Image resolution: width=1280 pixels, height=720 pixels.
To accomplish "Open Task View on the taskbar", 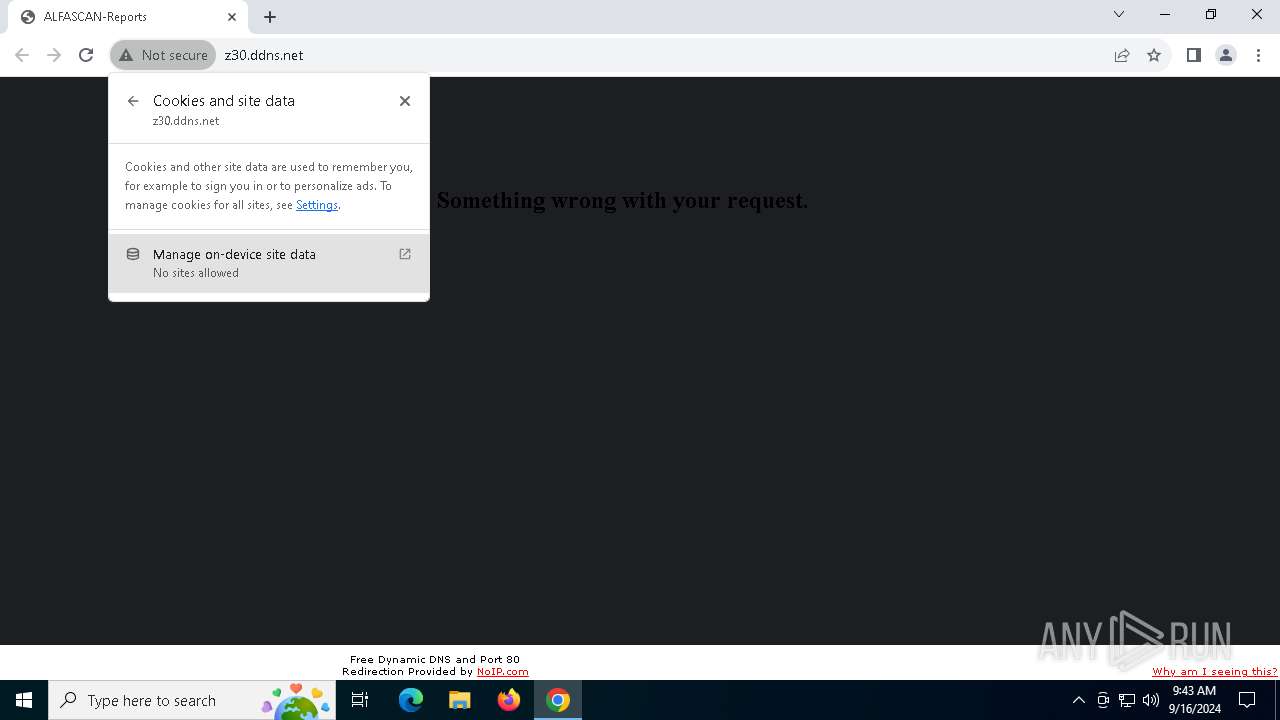I will pos(360,700).
